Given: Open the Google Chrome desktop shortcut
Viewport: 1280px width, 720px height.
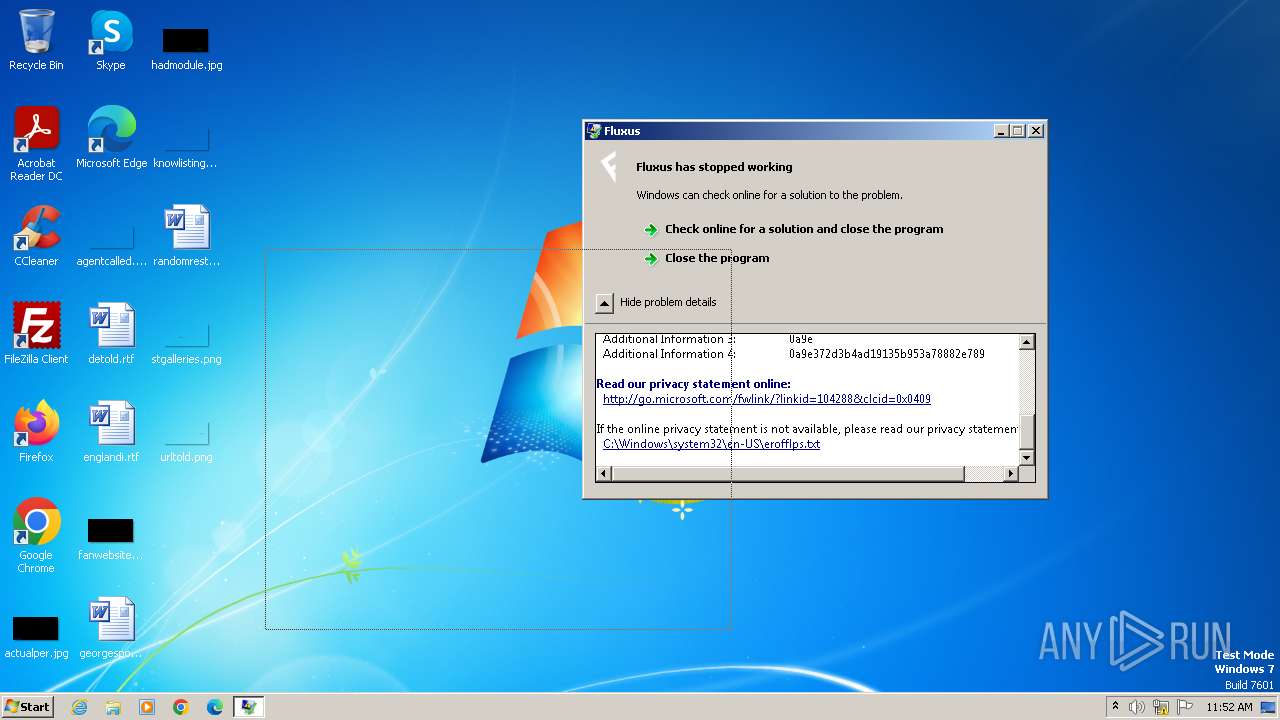Looking at the screenshot, I should pyautogui.click(x=36, y=535).
